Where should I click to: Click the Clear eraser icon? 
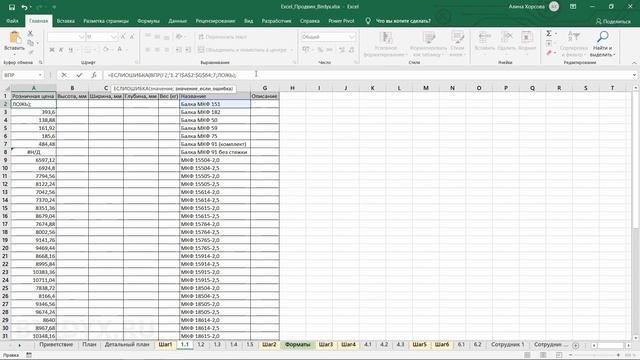[x=549, y=53]
